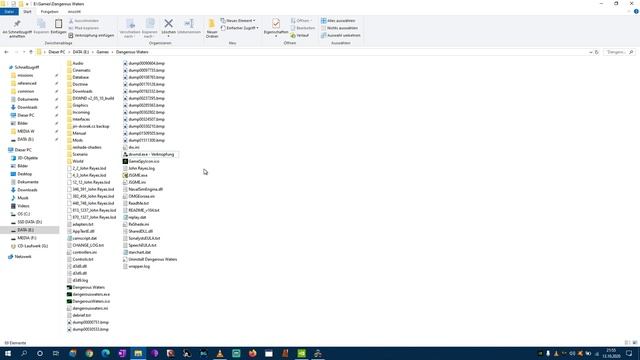
Task: Open the Einfacher Zugriff dropdown
Action: coord(240,28)
